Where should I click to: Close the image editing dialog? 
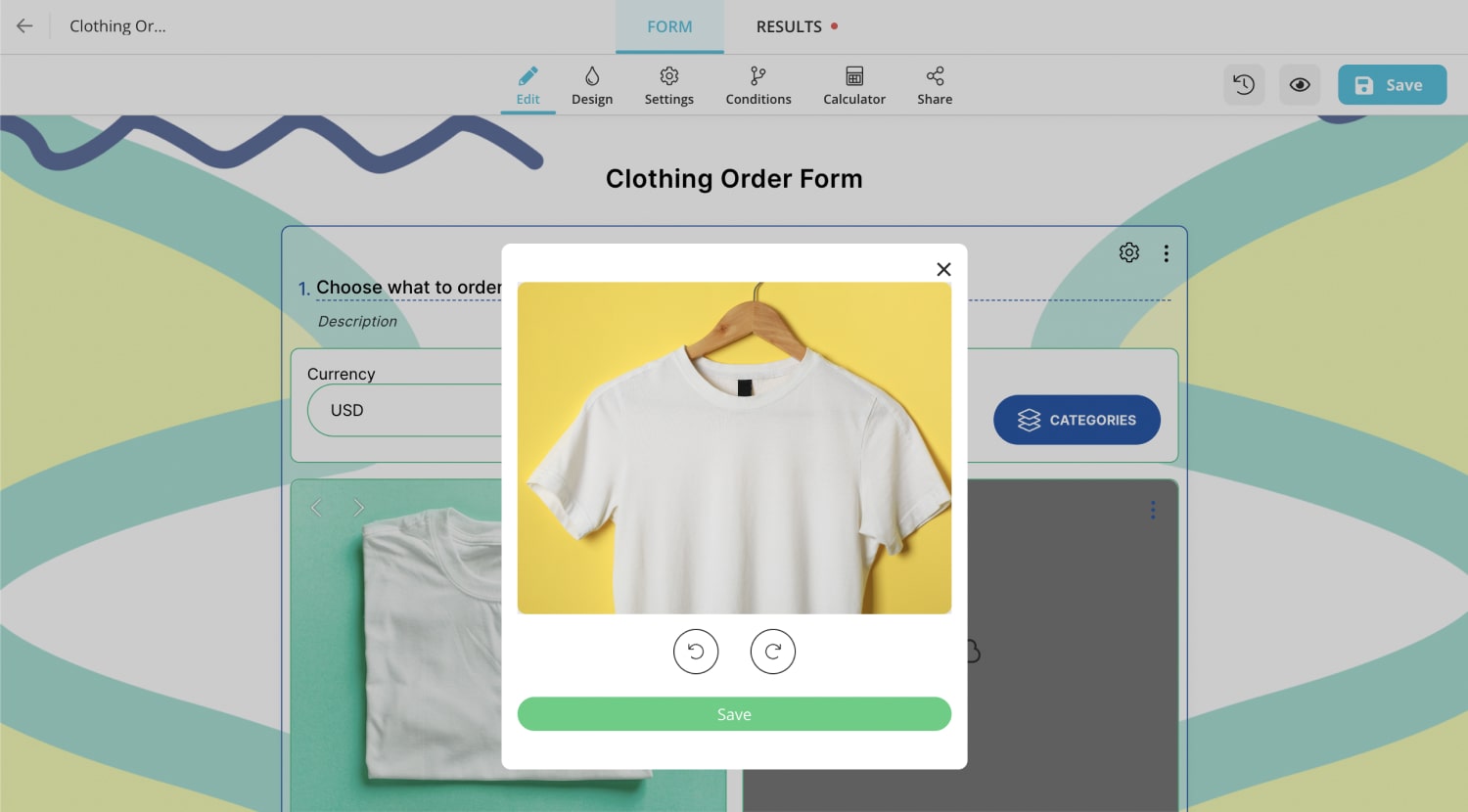click(x=943, y=269)
